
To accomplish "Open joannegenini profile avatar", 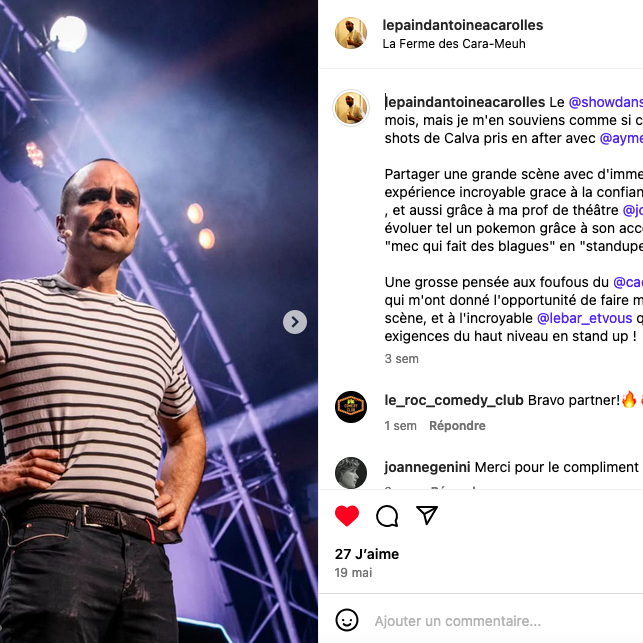I will [x=351, y=473].
